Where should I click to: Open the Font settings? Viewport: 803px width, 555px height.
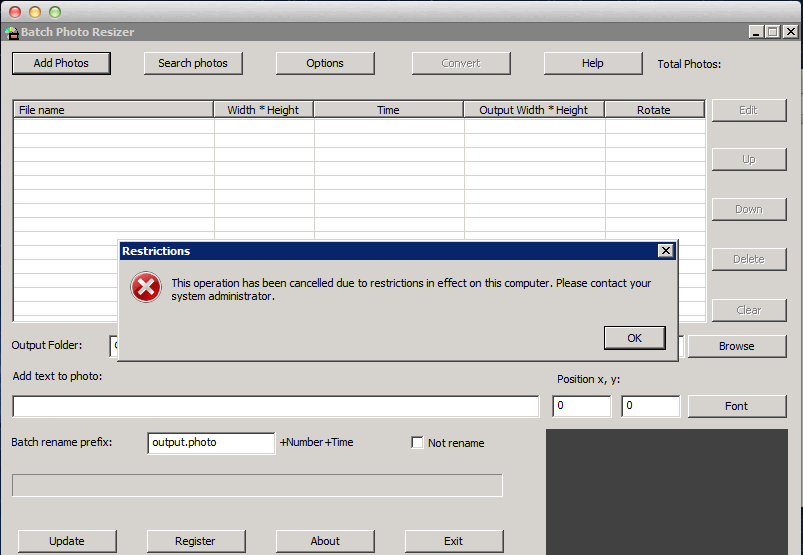736,406
